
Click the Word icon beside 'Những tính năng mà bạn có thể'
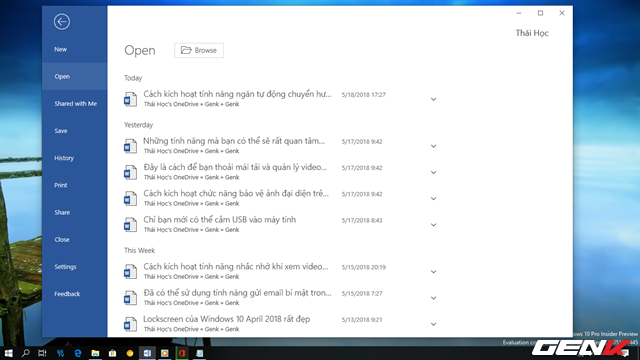point(130,146)
